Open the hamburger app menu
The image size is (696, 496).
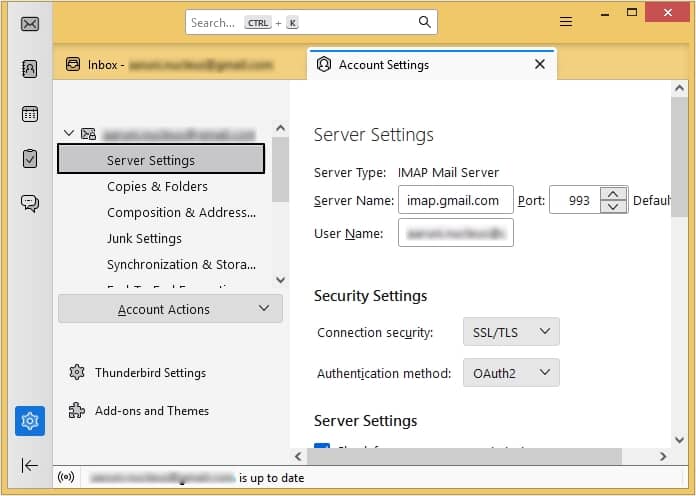pos(566,21)
